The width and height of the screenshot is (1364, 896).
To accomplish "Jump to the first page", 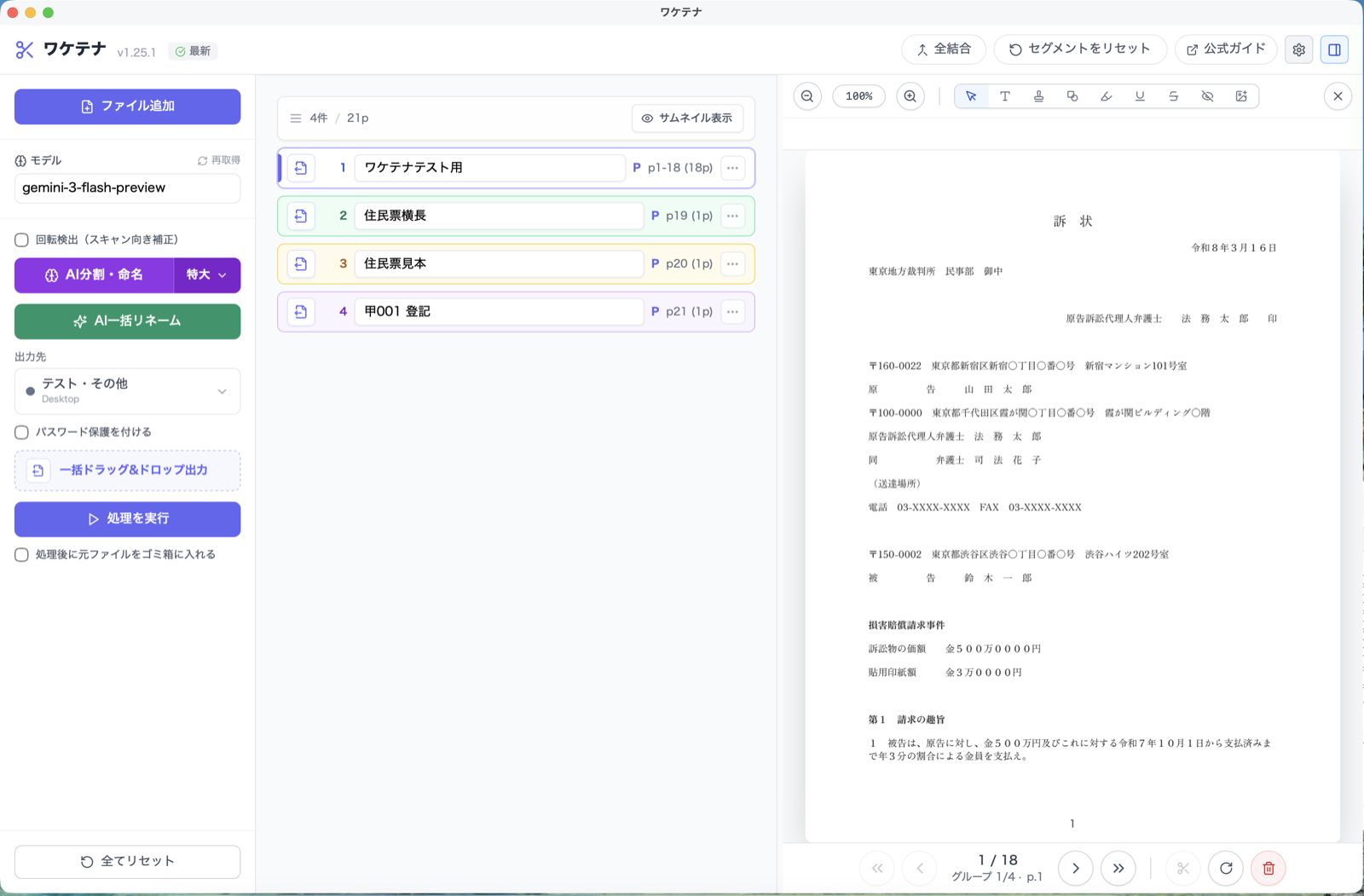I will click(x=877, y=869).
